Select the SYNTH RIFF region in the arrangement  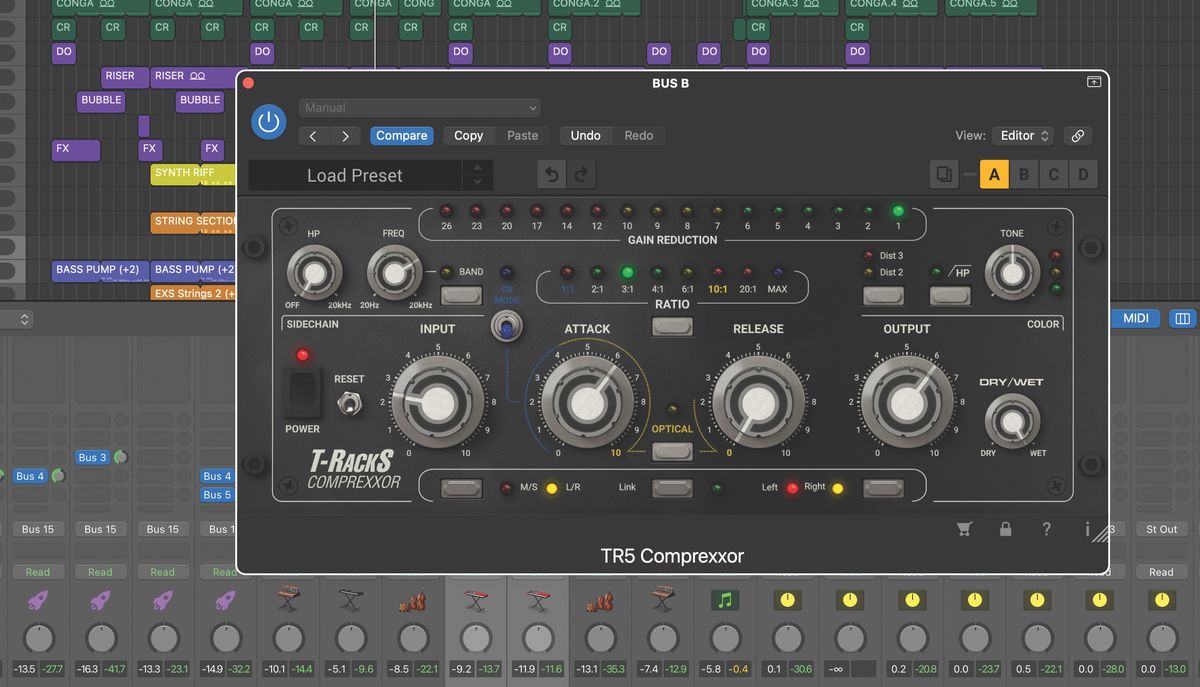click(188, 173)
